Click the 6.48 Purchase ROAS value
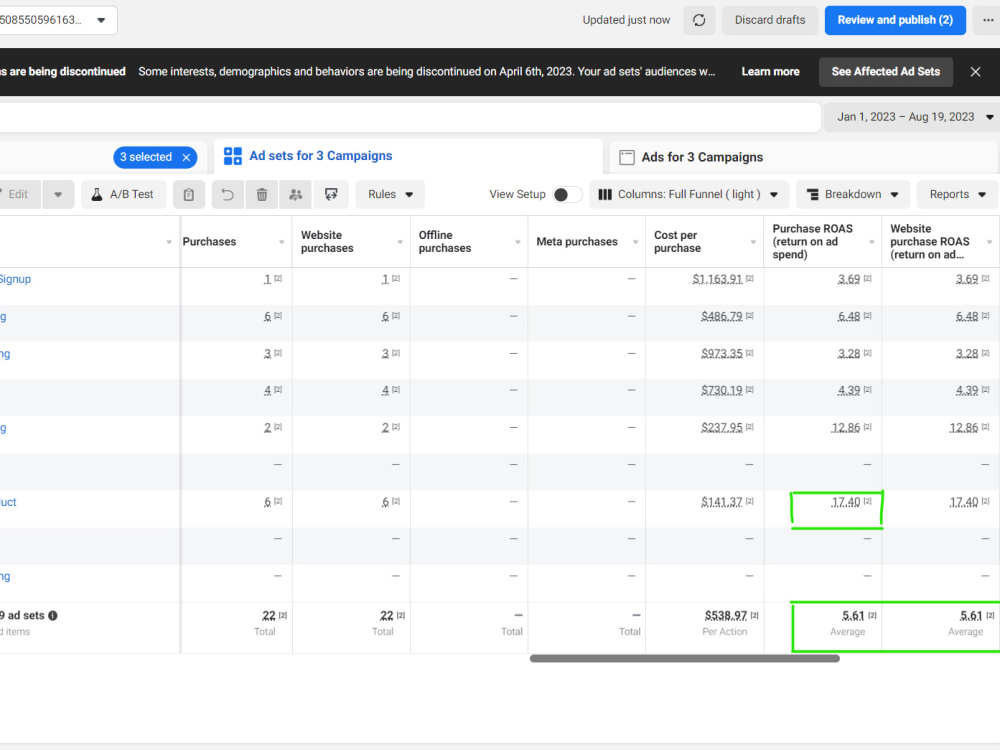 tap(849, 316)
